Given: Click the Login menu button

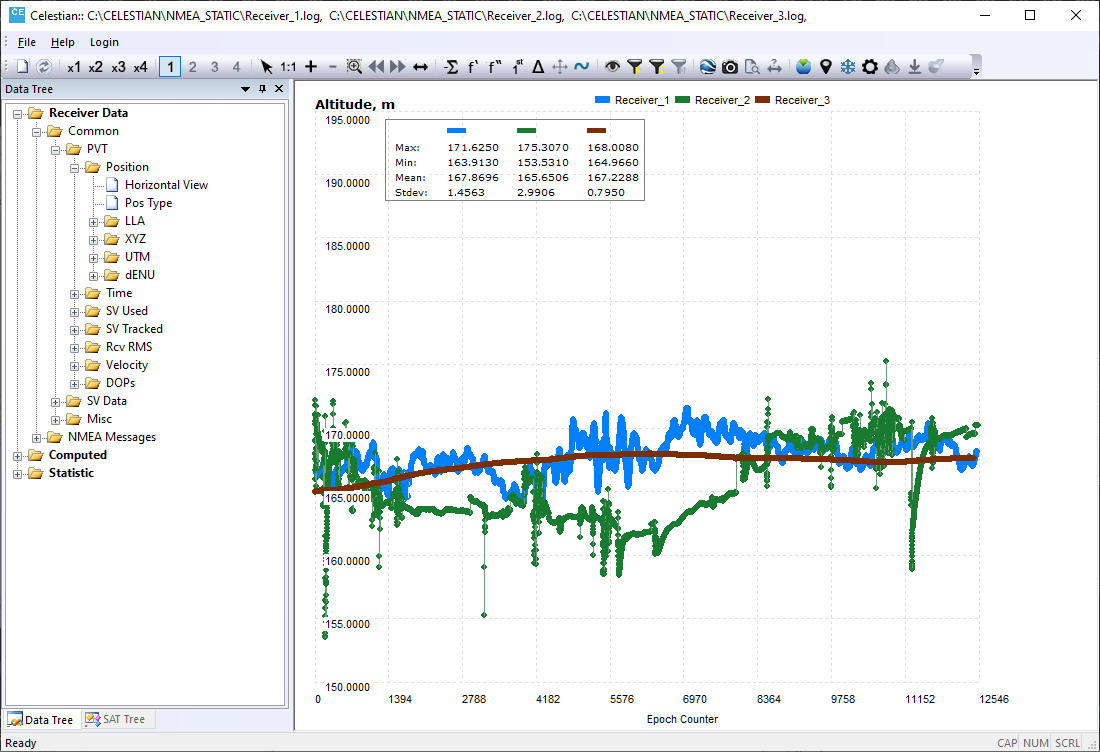Looking at the screenshot, I should click(x=104, y=42).
